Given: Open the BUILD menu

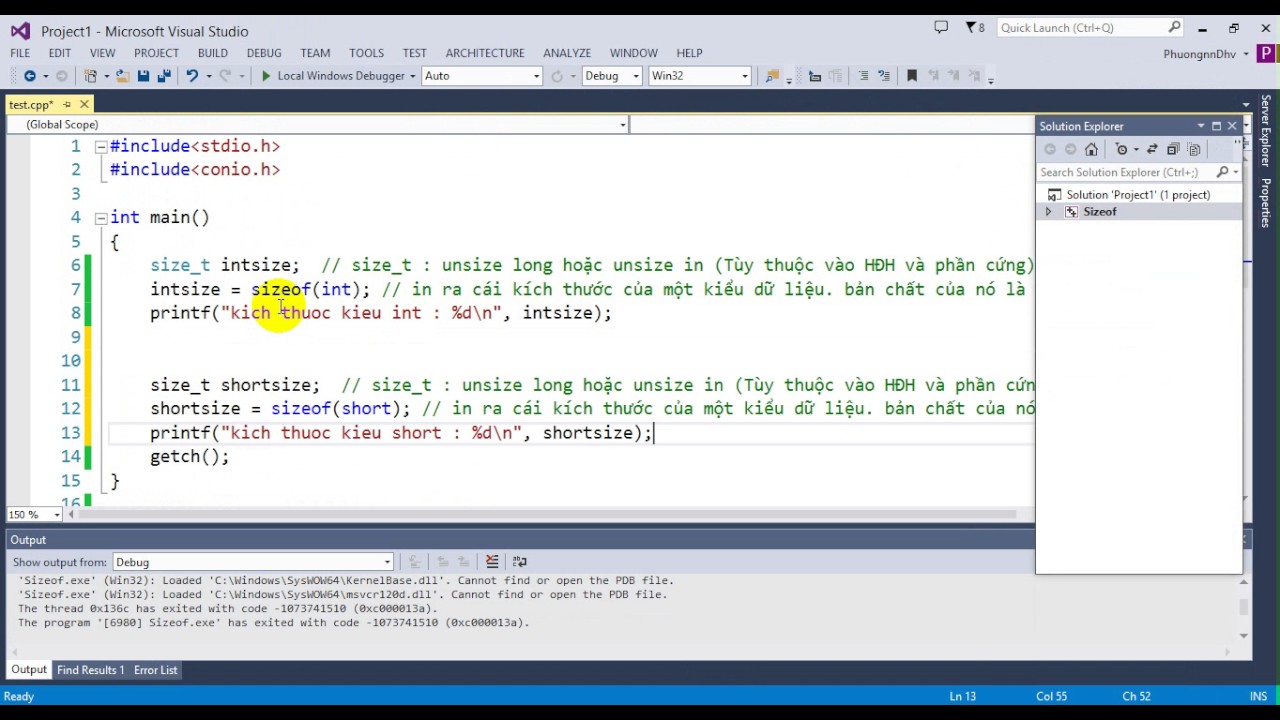Looking at the screenshot, I should pyautogui.click(x=213, y=53).
